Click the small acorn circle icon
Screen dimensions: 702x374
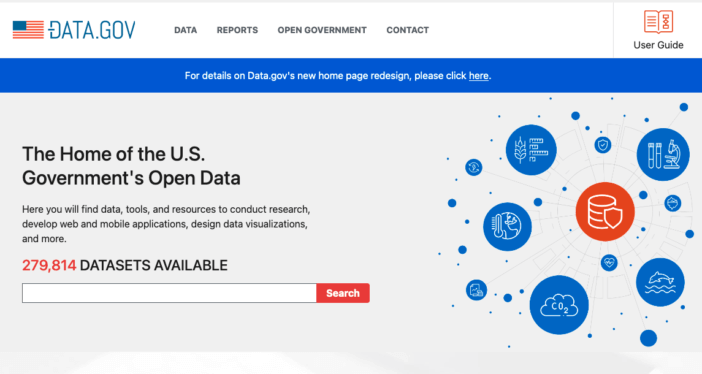672,203
